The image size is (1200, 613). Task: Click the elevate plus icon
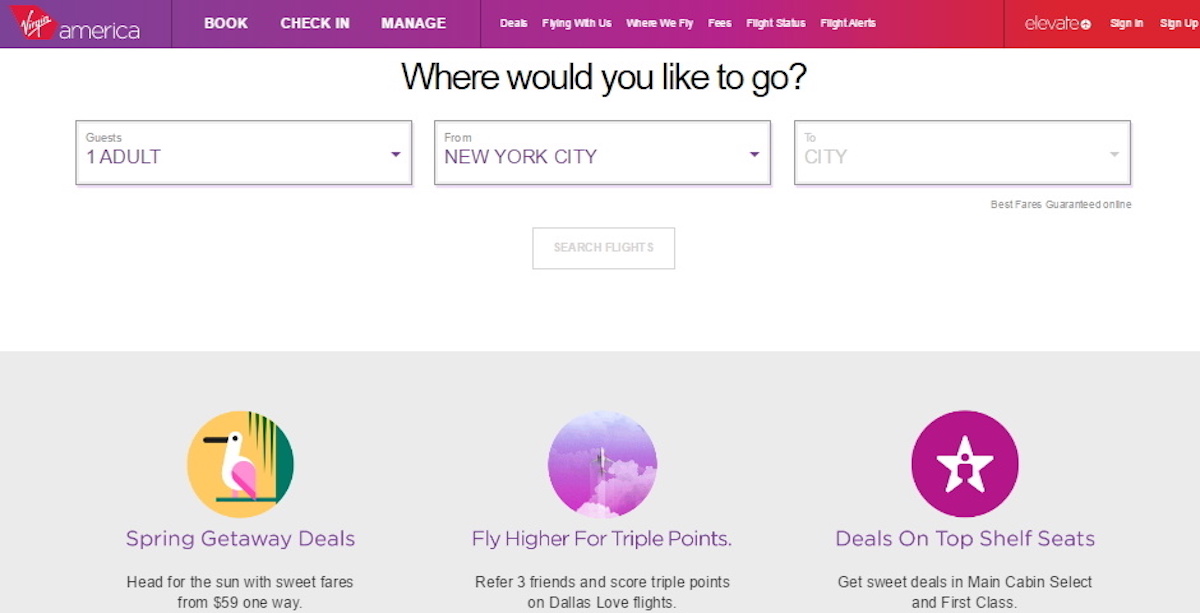1086,24
